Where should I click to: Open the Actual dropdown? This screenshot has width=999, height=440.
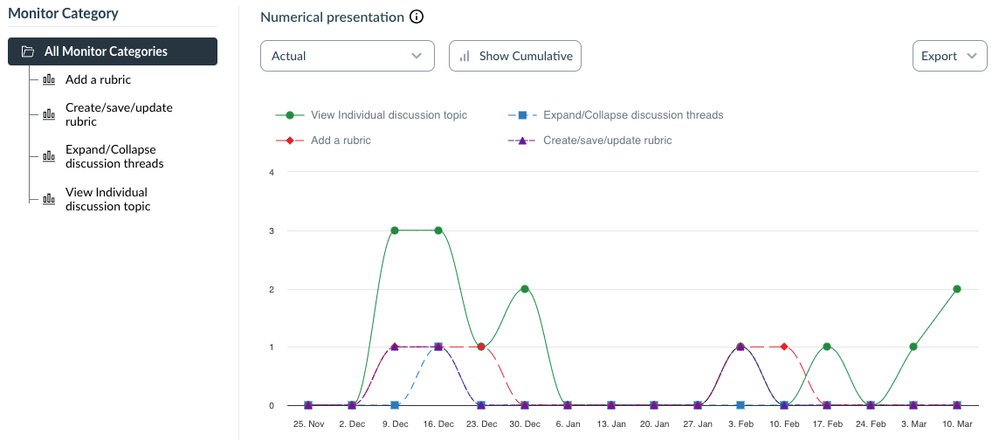point(347,56)
